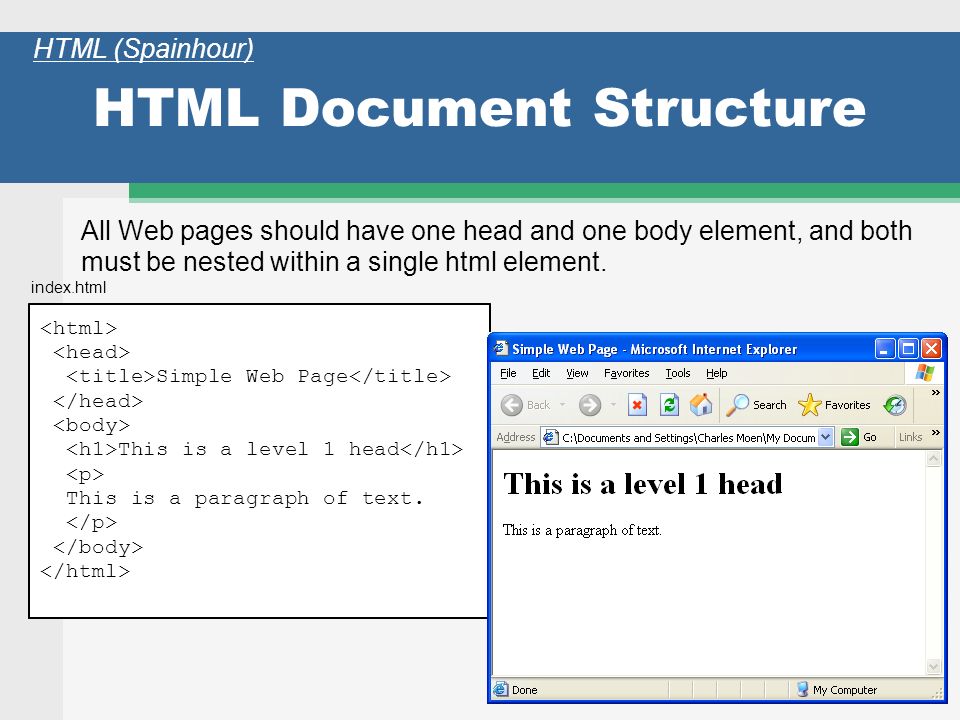Maximize the Internet Explorer window
The image size is (960, 720).
pos(908,349)
